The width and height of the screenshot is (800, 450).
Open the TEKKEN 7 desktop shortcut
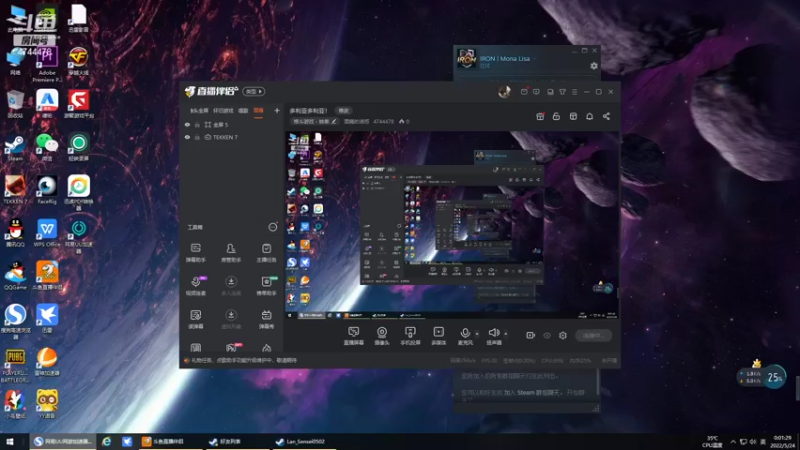point(15,190)
